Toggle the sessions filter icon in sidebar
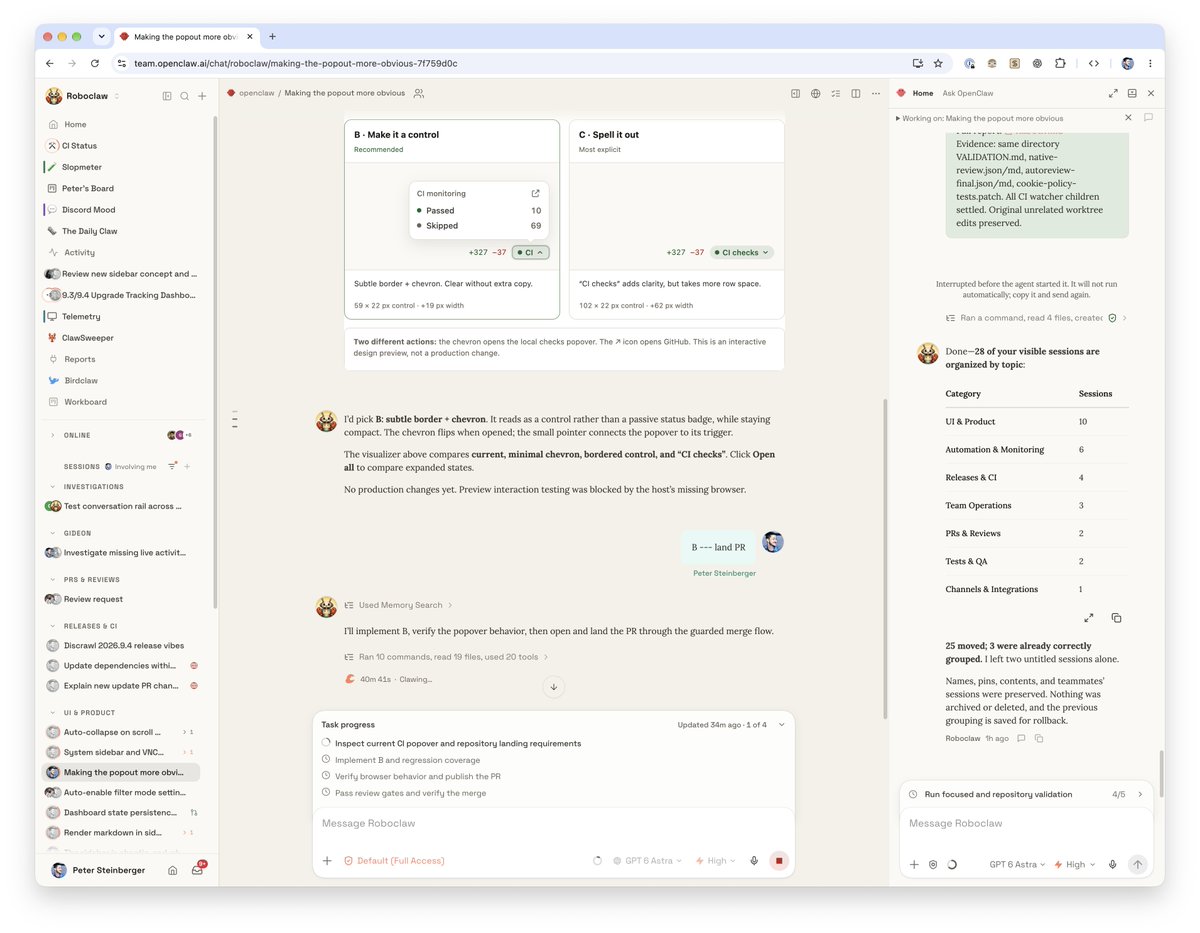The width and height of the screenshot is (1200, 933). click(x=172, y=466)
